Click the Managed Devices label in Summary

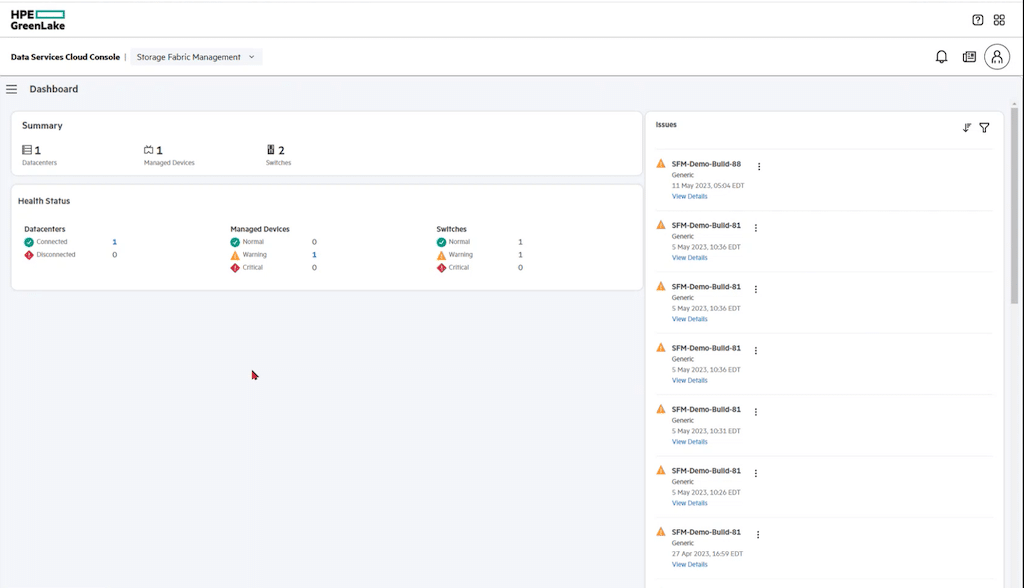click(169, 163)
